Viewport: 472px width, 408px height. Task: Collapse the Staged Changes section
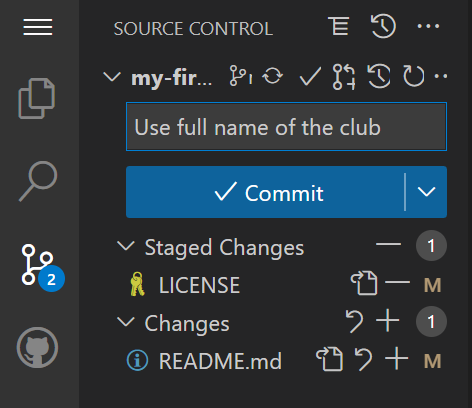coord(126,246)
